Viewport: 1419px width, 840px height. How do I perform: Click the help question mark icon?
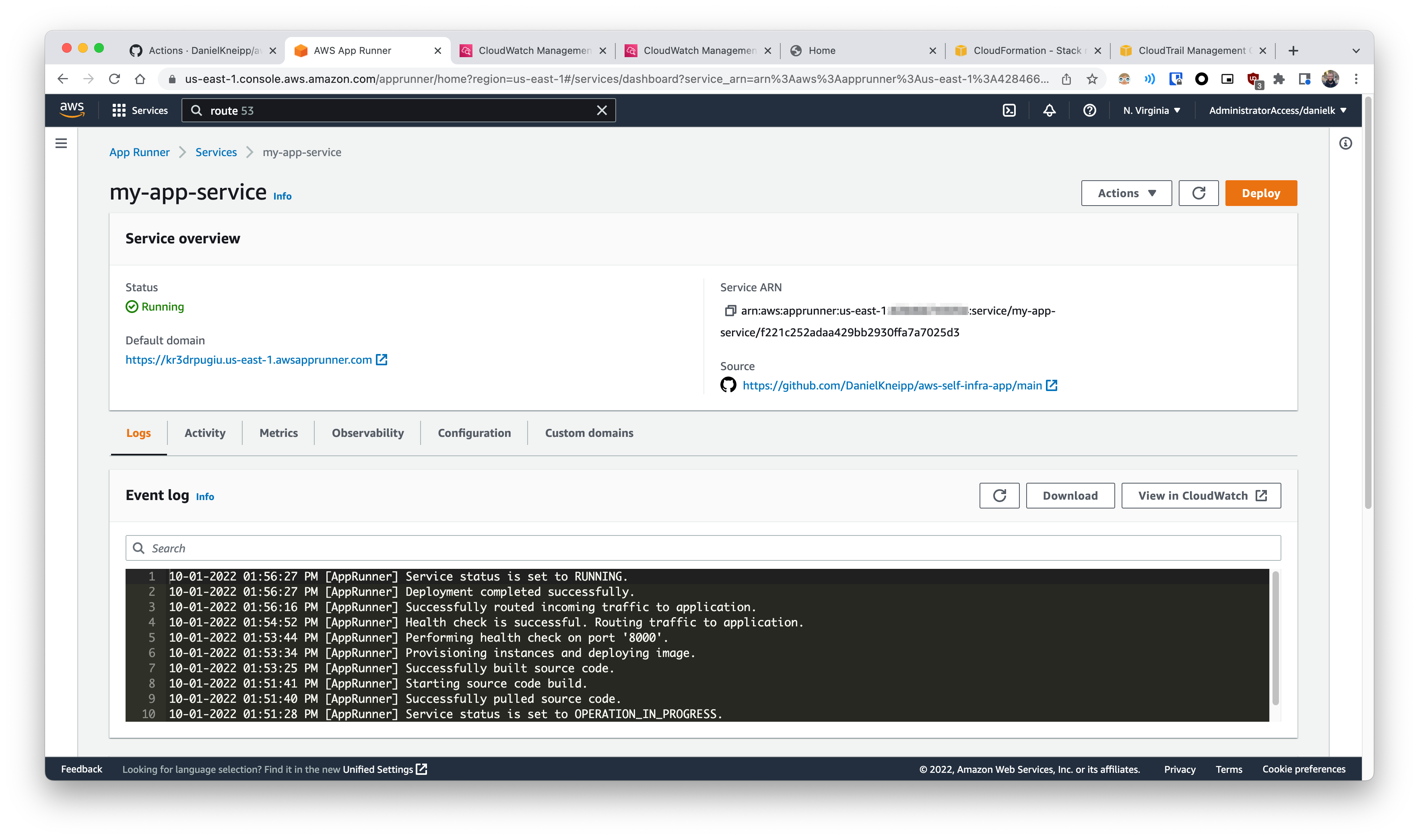click(x=1089, y=110)
